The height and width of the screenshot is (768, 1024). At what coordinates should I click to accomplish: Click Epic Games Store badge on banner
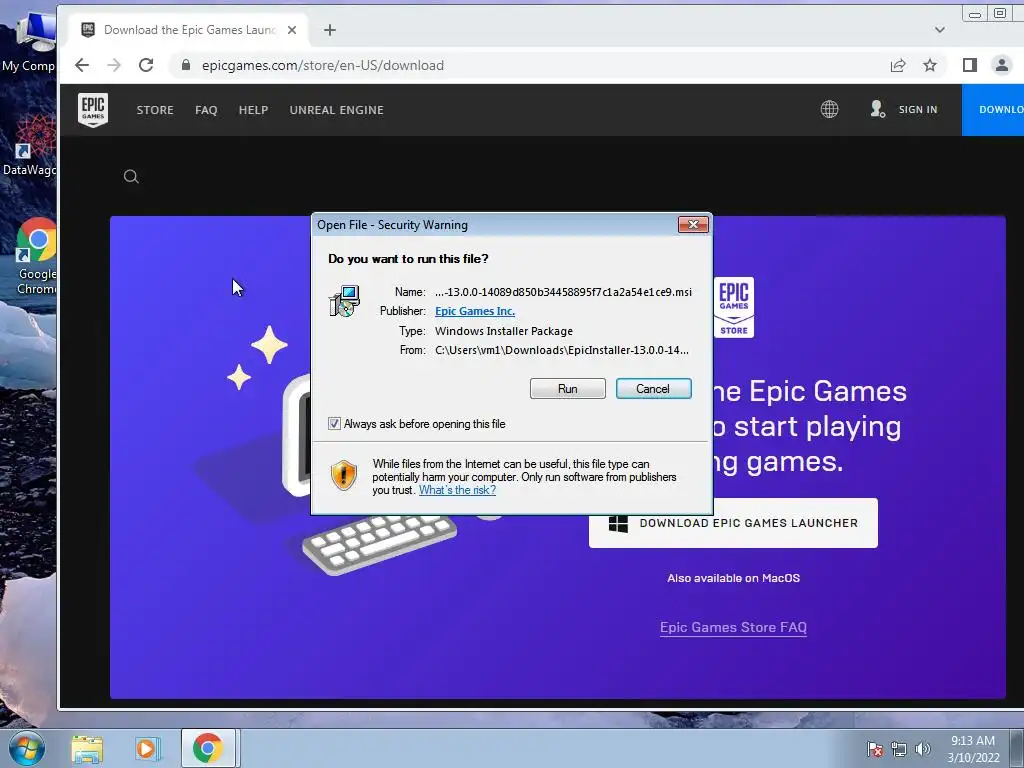[x=734, y=307]
